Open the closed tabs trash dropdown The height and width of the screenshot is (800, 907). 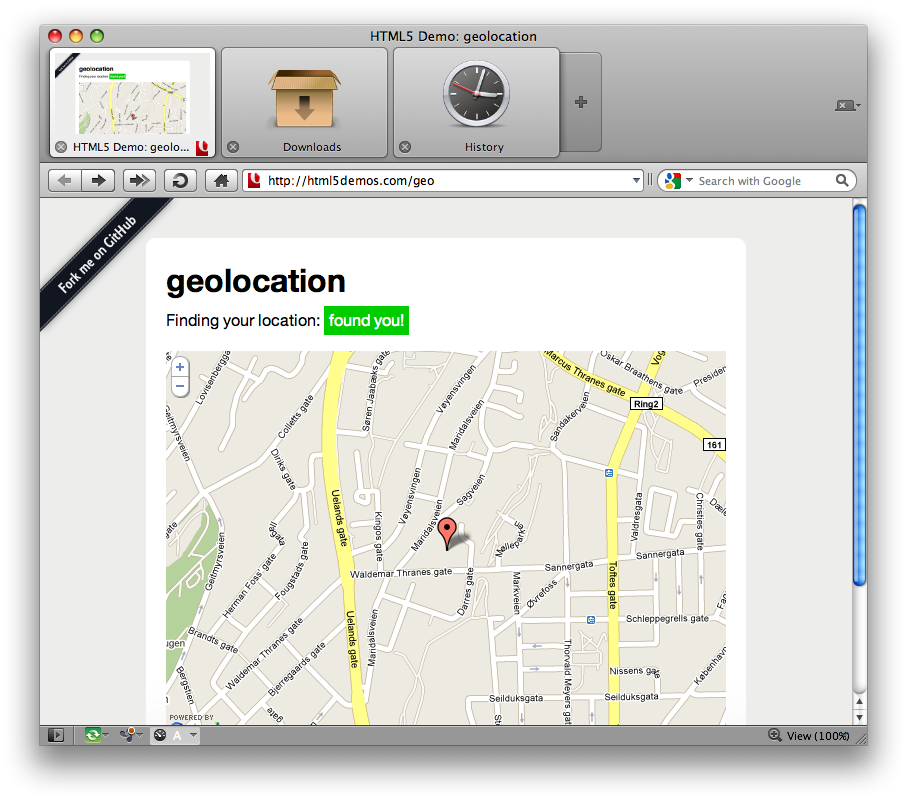pos(847,106)
